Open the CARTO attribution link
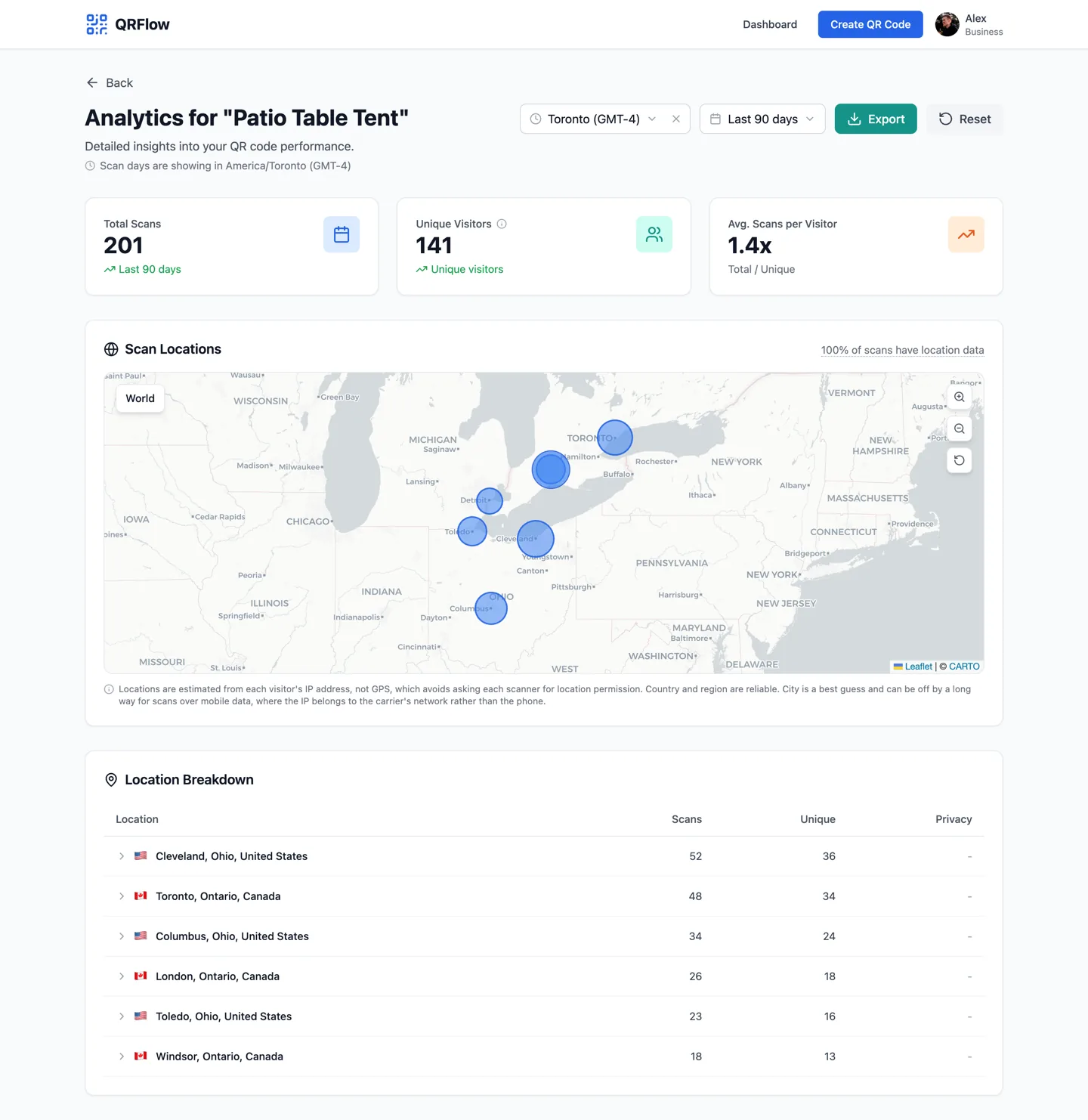The image size is (1088, 1120). [964, 667]
